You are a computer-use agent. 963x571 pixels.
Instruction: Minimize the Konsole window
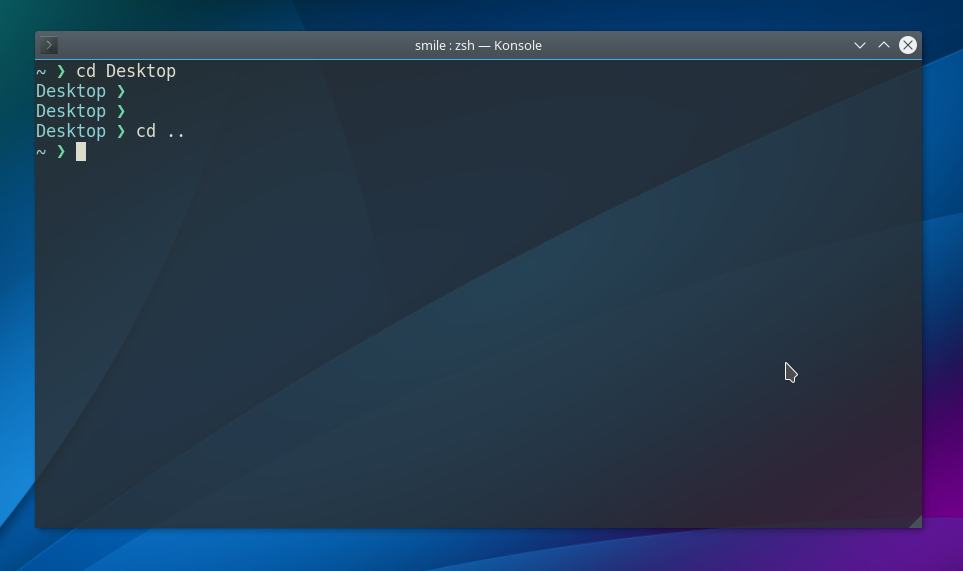tap(860, 45)
